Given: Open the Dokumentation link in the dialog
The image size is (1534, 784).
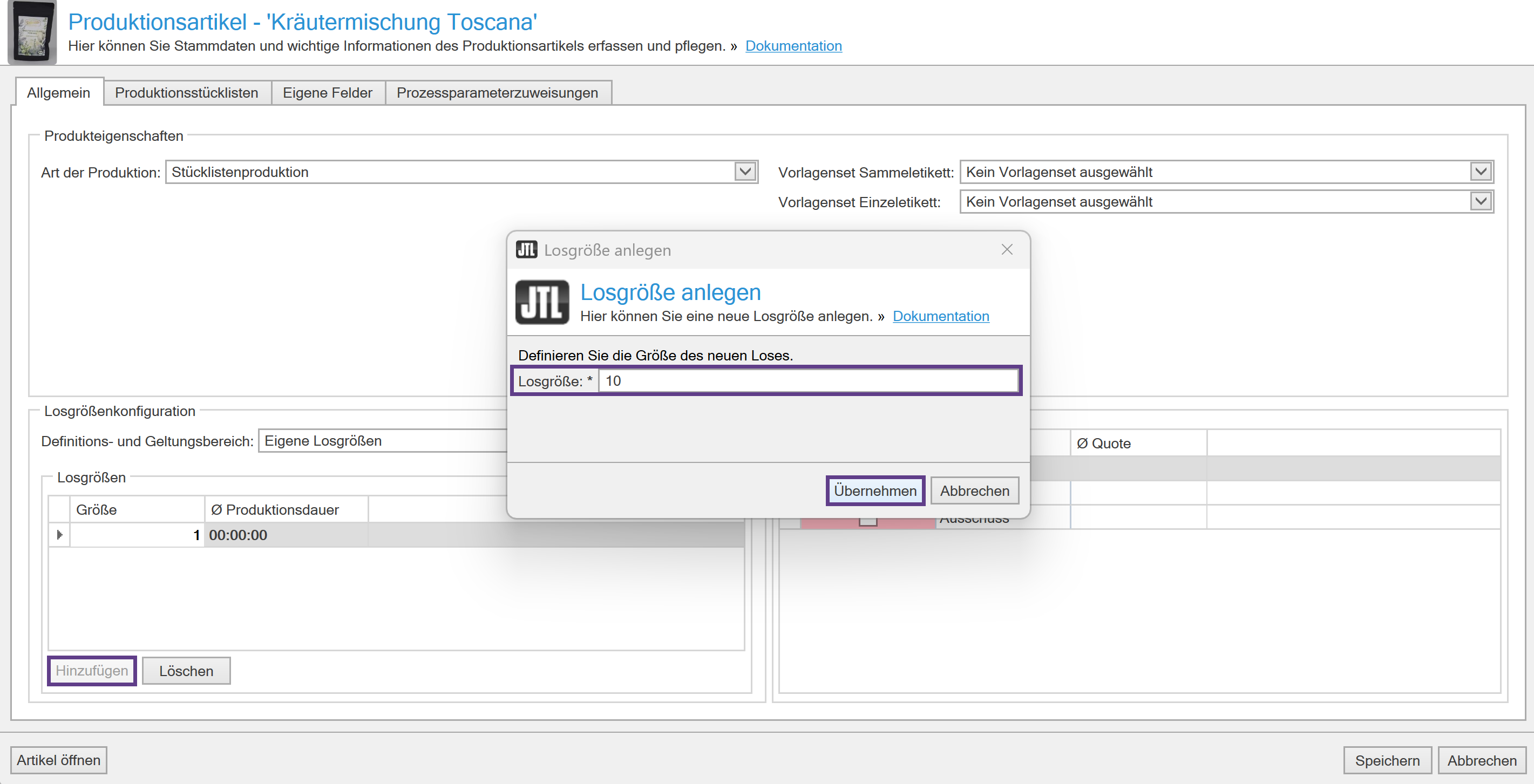Looking at the screenshot, I should tap(940, 316).
